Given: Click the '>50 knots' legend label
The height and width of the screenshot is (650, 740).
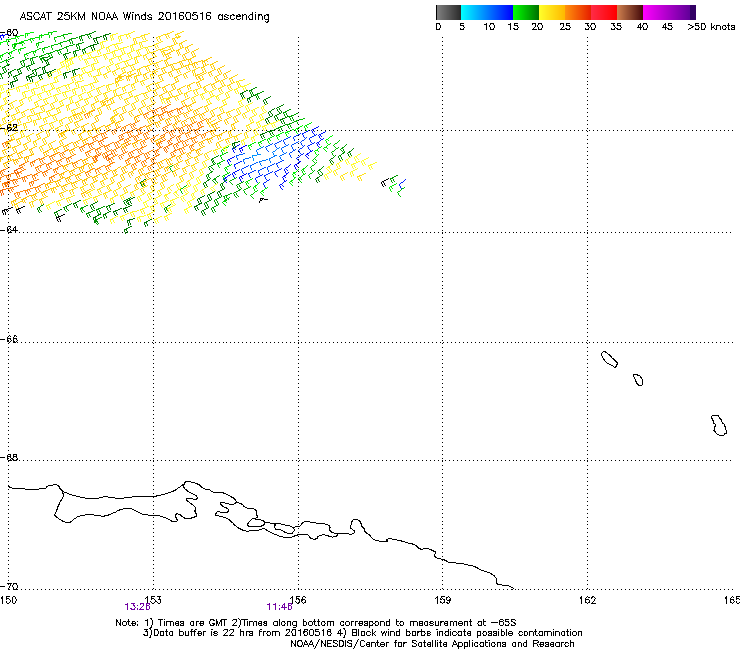Looking at the screenshot, I should [x=711, y=27].
